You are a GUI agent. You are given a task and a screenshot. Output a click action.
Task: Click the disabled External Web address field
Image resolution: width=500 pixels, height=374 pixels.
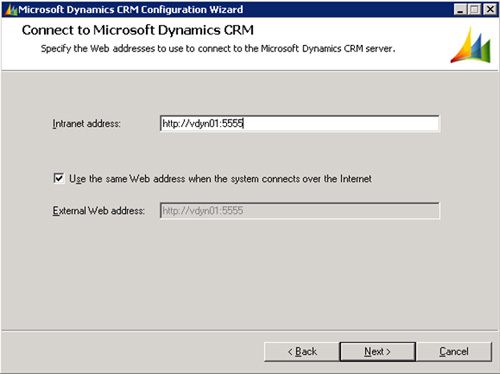click(x=300, y=211)
